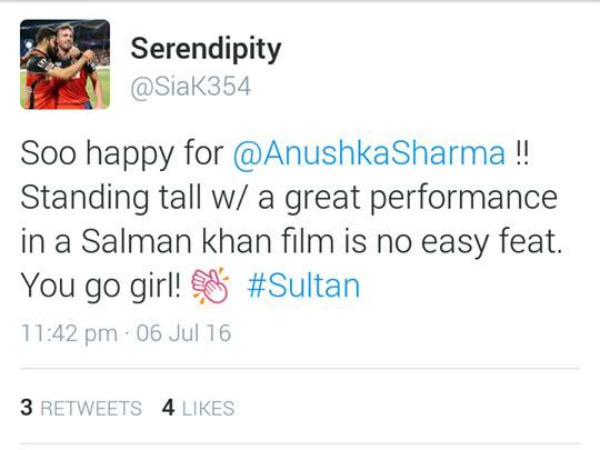Image resolution: width=600 pixels, height=450 pixels.
Task: Open the @SiaK354 handle
Action: (x=191, y=87)
